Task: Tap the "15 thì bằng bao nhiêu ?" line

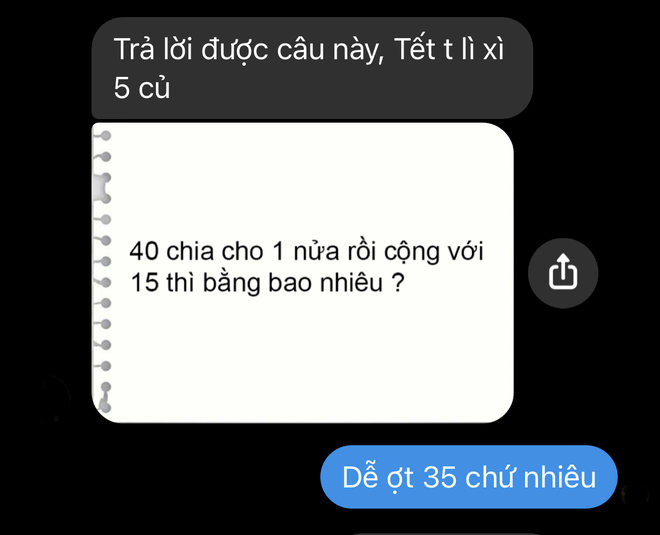Action: 267,283
